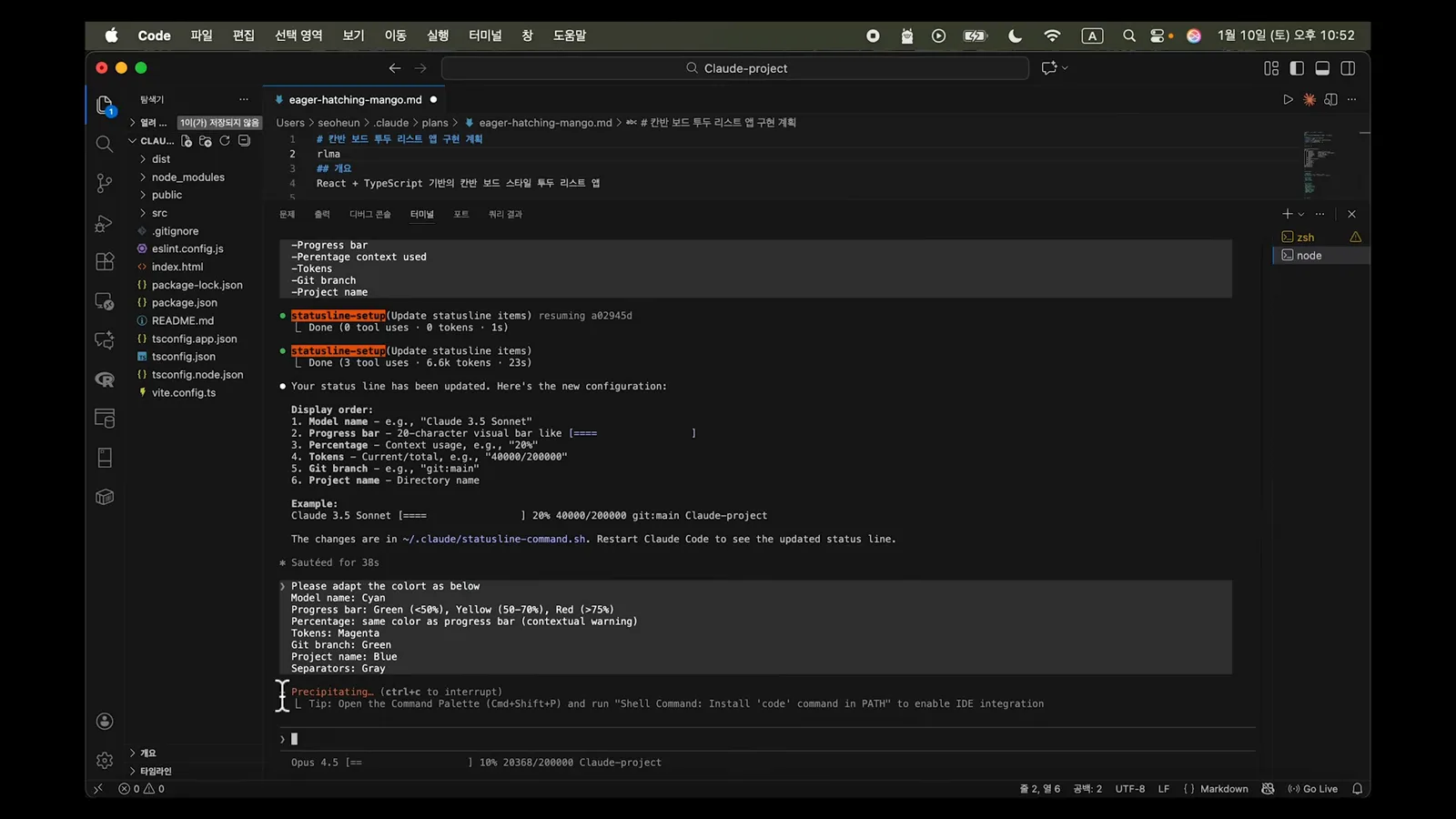The width and height of the screenshot is (1456, 819).
Task: Click Go Live in the status bar
Action: 1312,789
